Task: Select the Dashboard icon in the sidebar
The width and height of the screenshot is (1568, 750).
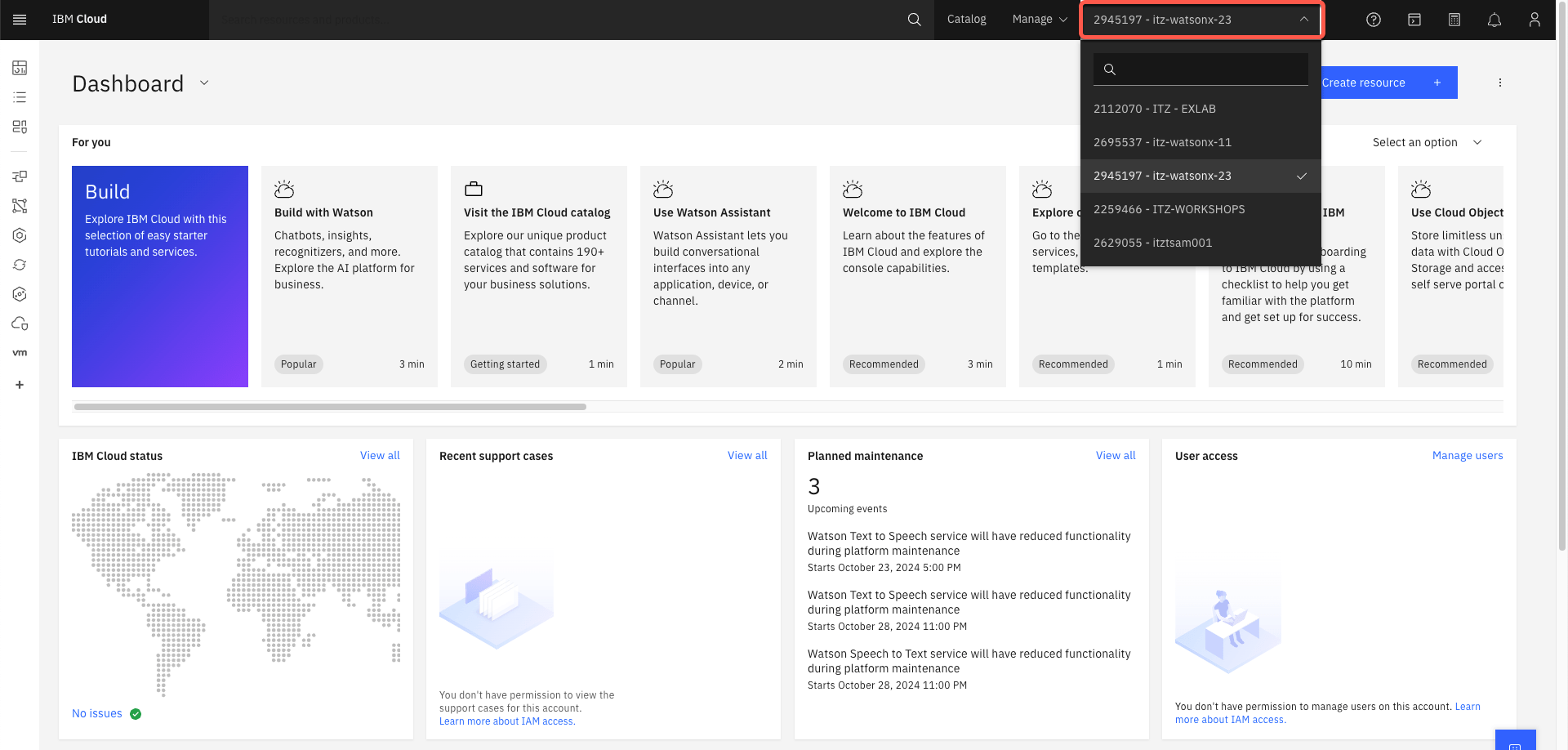Action: tap(20, 68)
